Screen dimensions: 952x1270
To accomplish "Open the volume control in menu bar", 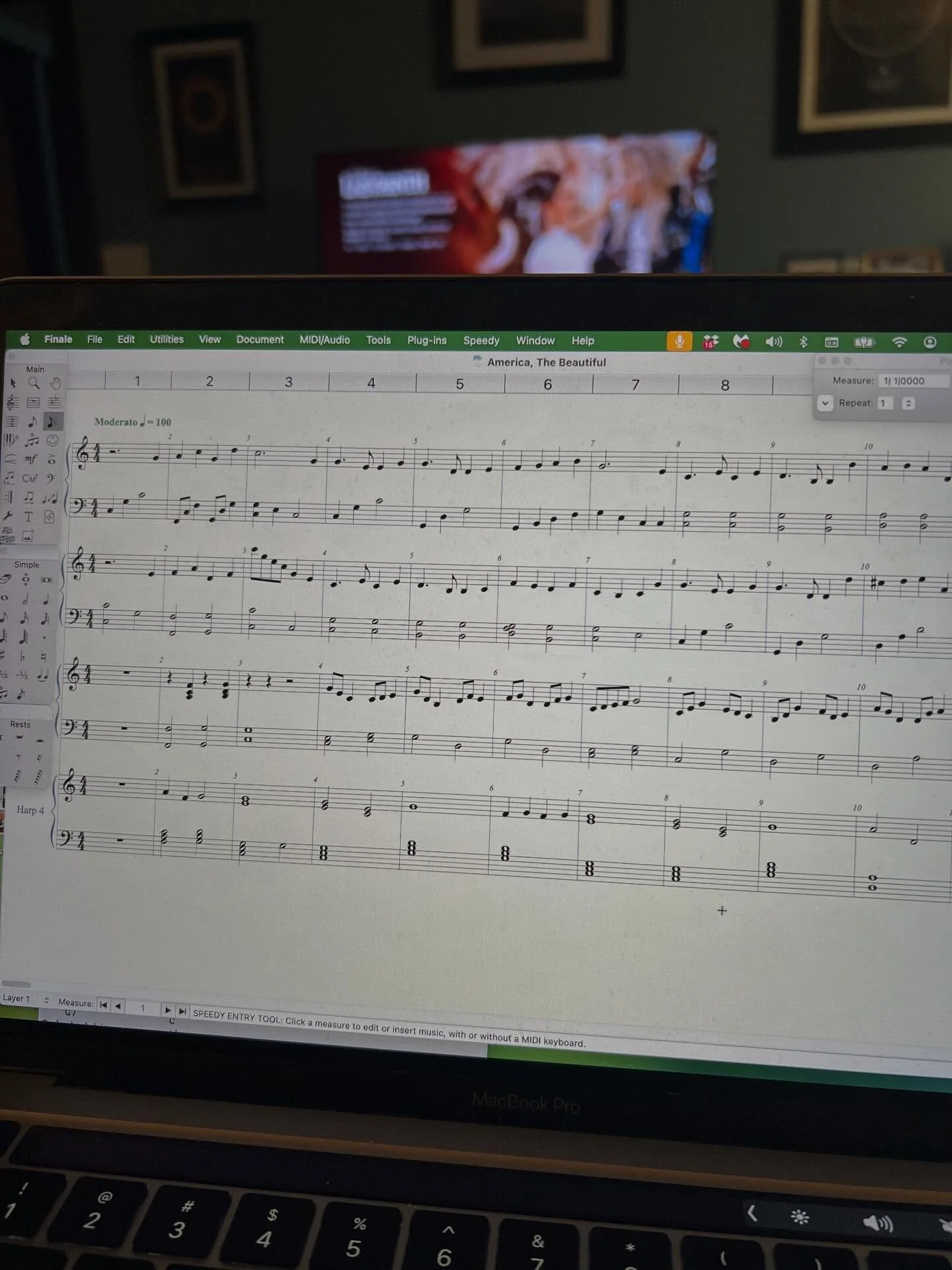I will [773, 342].
